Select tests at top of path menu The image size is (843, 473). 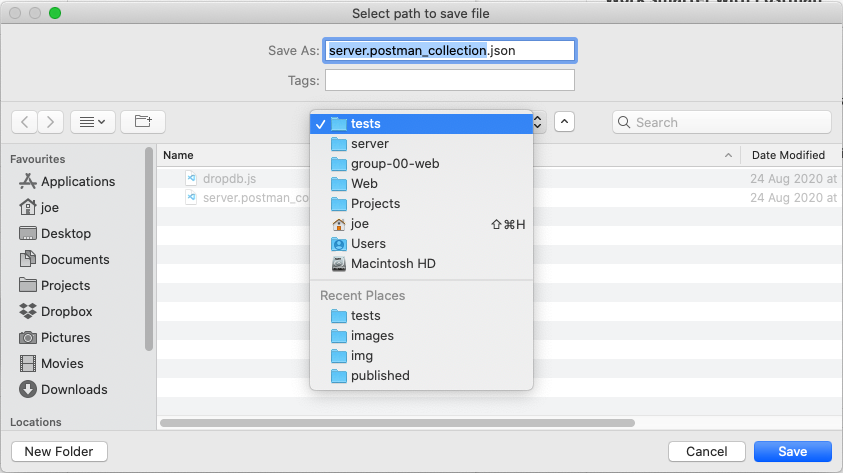point(421,124)
